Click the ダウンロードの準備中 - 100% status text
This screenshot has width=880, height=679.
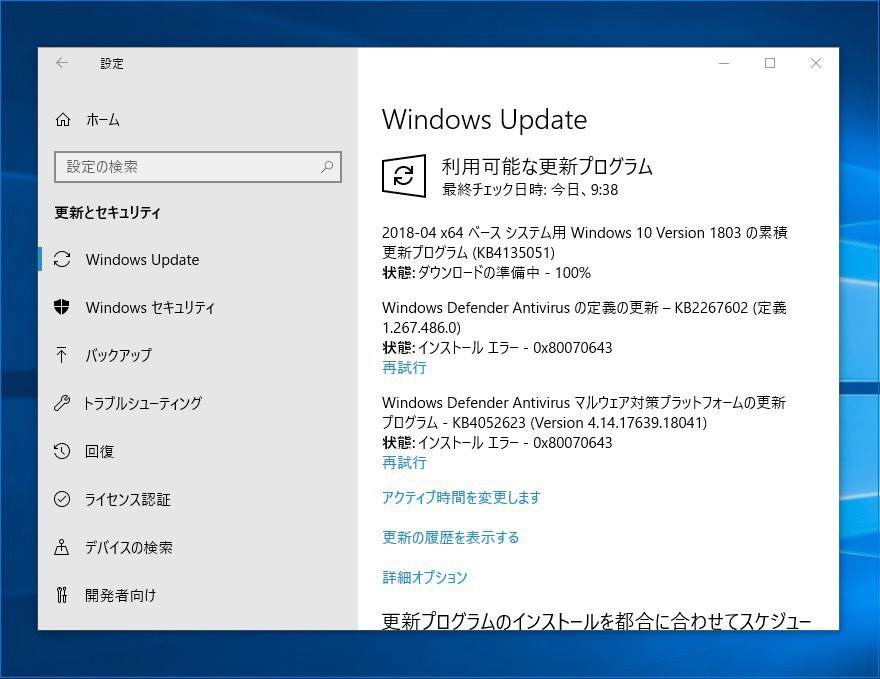point(505,273)
